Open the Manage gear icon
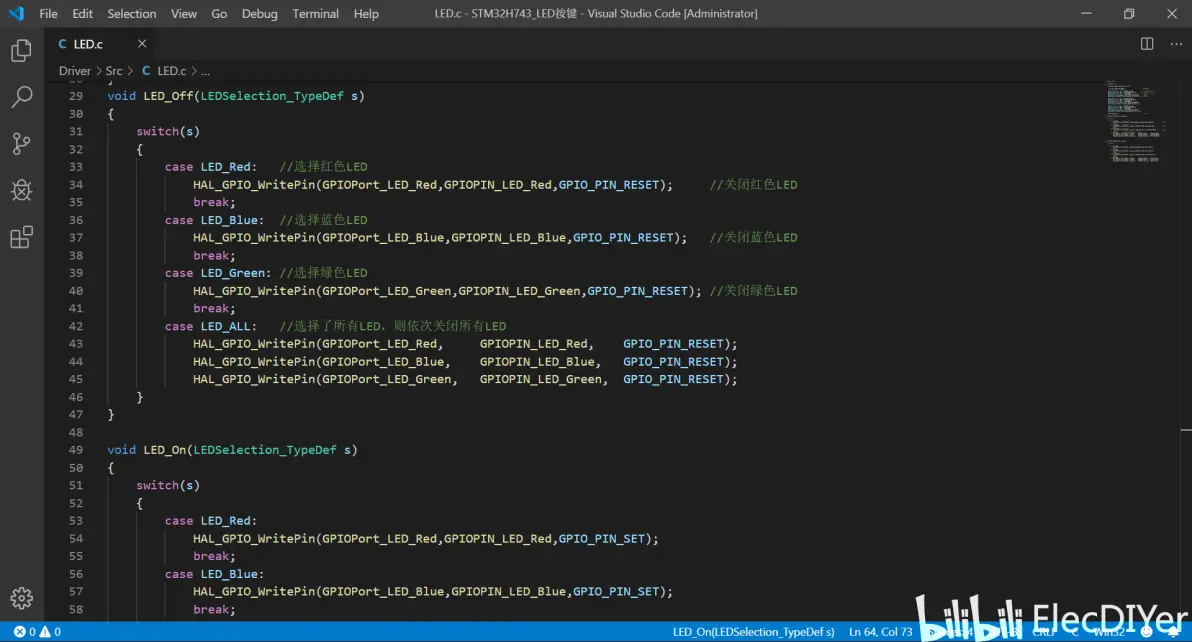Image resolution: width=1192 pixels, height=642 pixels. (21, 598)
